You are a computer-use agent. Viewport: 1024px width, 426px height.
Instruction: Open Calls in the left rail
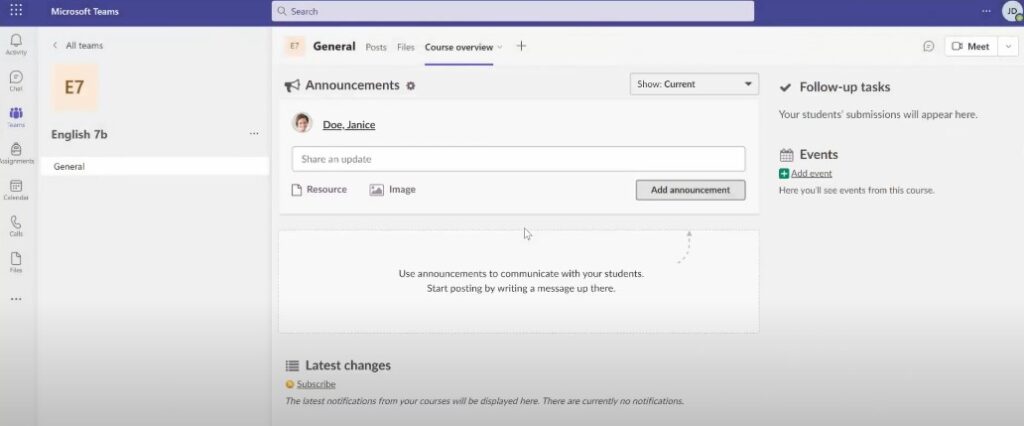[16, 226]
